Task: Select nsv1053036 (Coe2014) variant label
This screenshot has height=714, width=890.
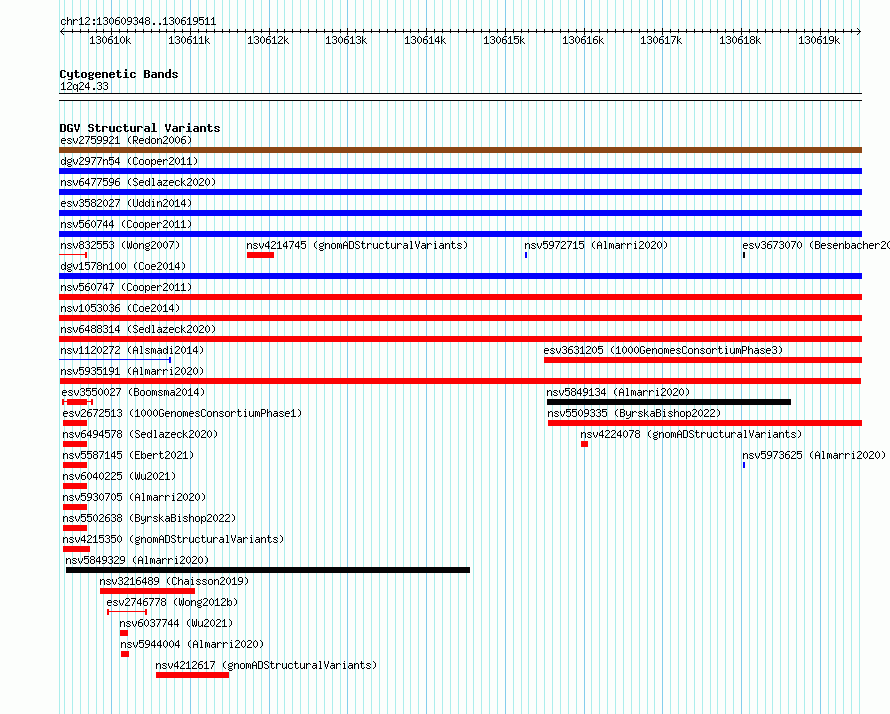Action: 120,308
